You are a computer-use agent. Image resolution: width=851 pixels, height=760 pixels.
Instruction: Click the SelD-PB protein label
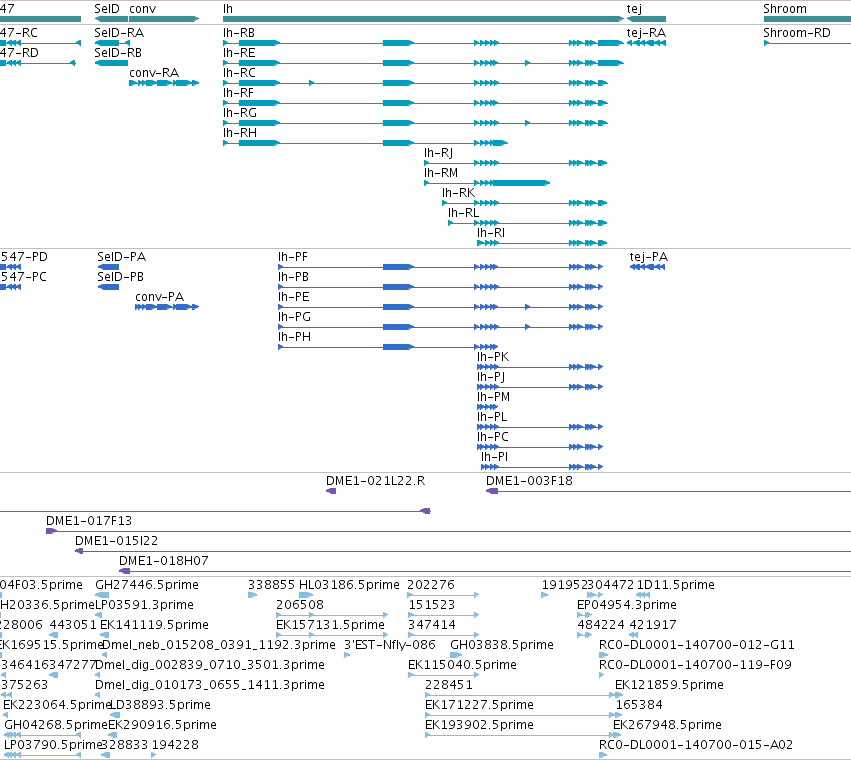click(x=120, y=277)
